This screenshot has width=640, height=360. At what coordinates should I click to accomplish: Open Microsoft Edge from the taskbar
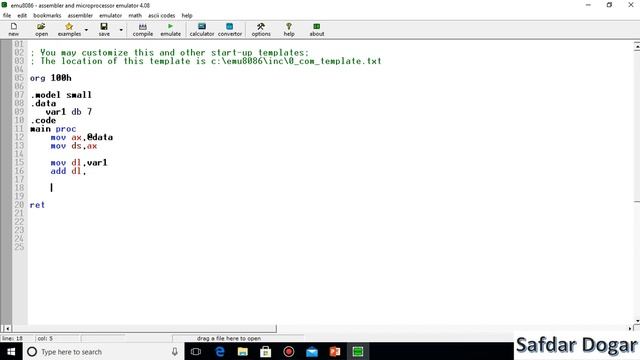(x=220, y=351)
